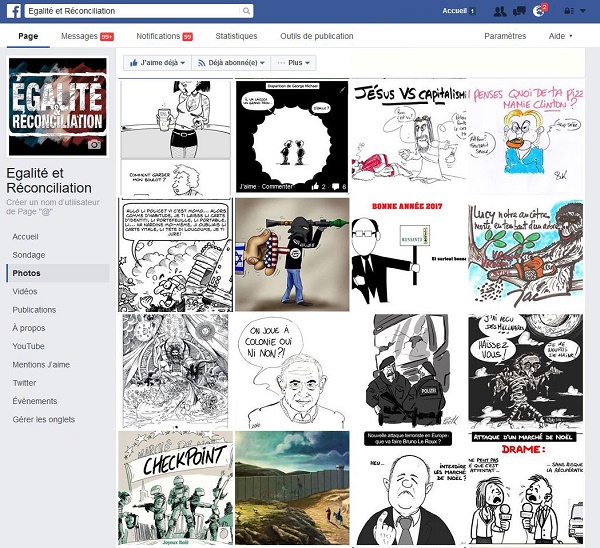This screenshot has height=548, width=600.
Task: Click the like icon on George Michael cartoon
Action: click(x=315, y=186)
